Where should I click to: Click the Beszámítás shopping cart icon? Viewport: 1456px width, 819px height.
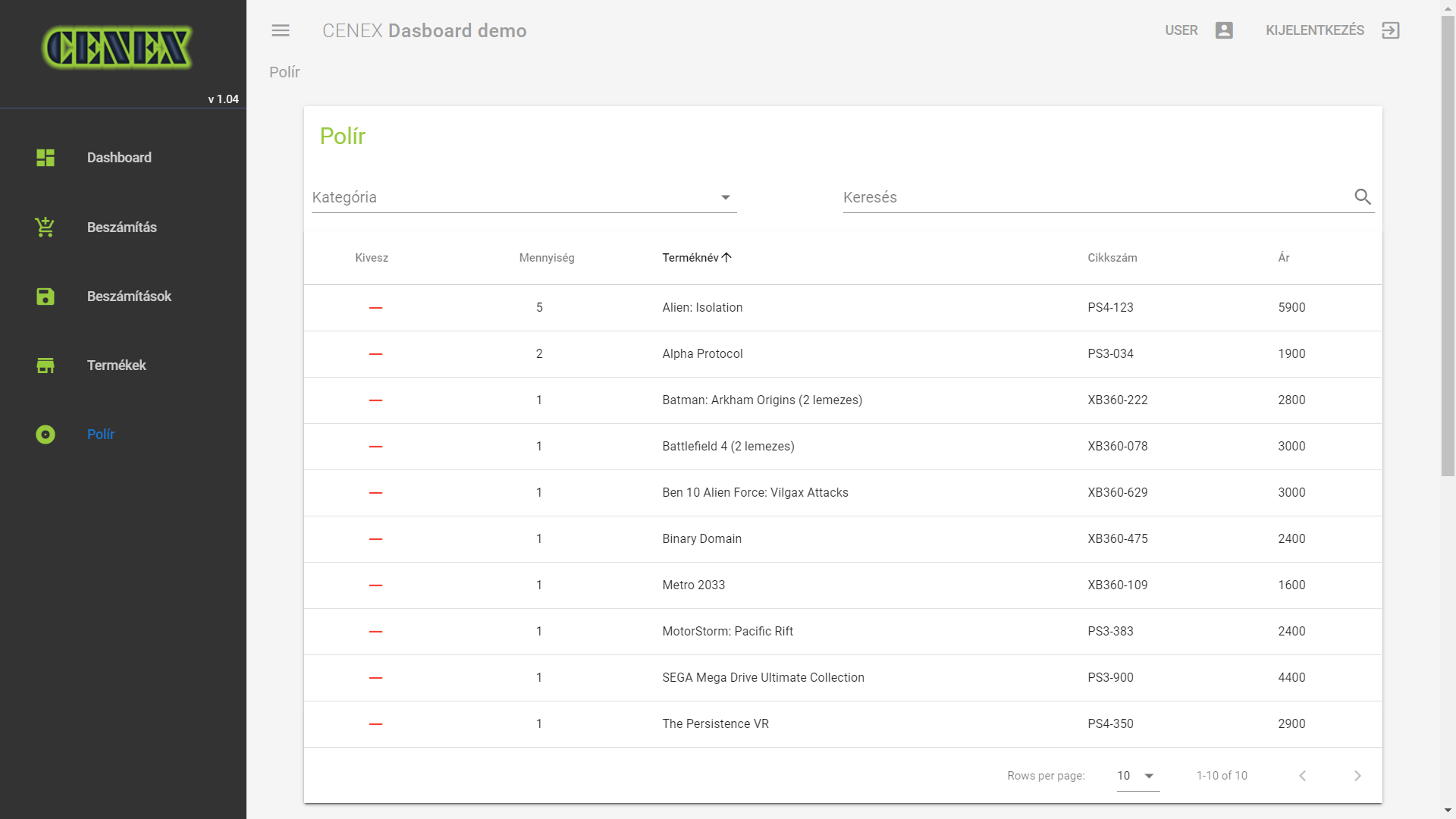45,227
